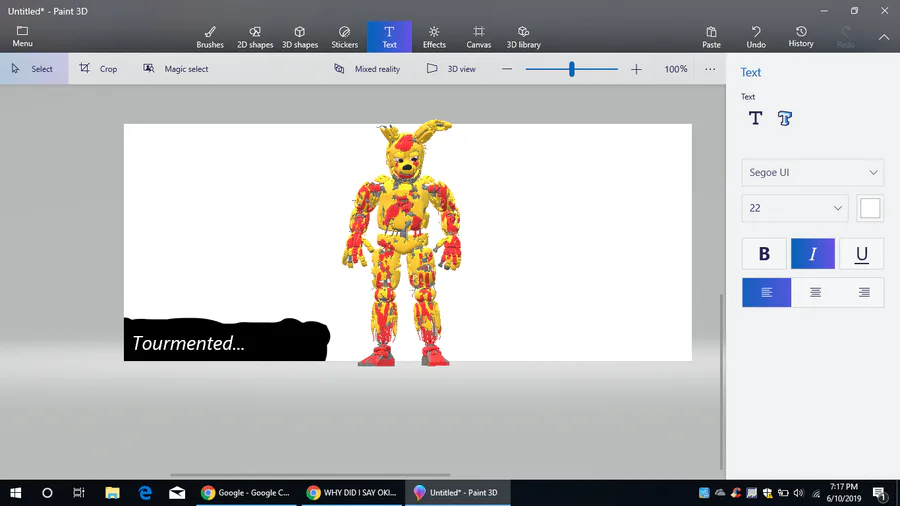Open the 3D library
The width and height of the screenshot is (900, 506).
[x=523, y=37]
